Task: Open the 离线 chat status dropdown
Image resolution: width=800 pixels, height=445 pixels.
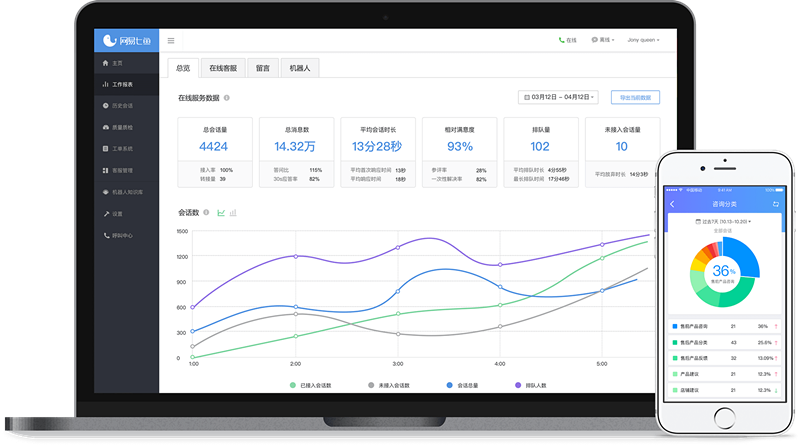Action: 603,40
